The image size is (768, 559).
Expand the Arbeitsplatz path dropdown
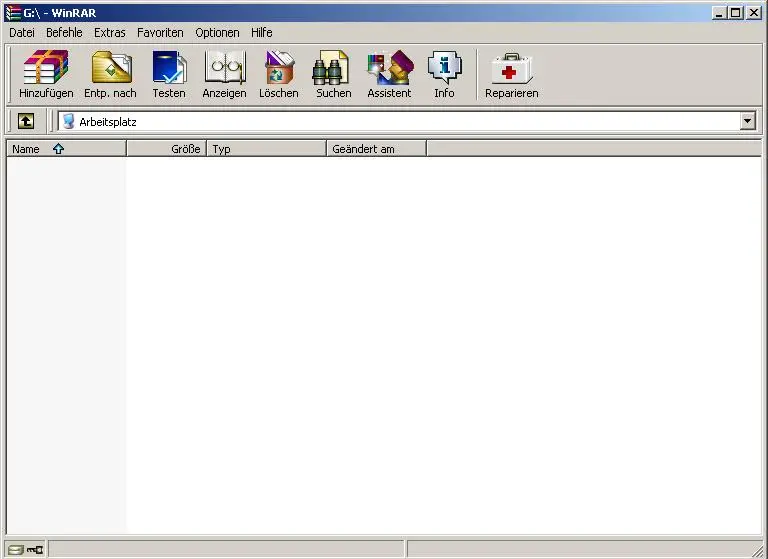[747, 121]
